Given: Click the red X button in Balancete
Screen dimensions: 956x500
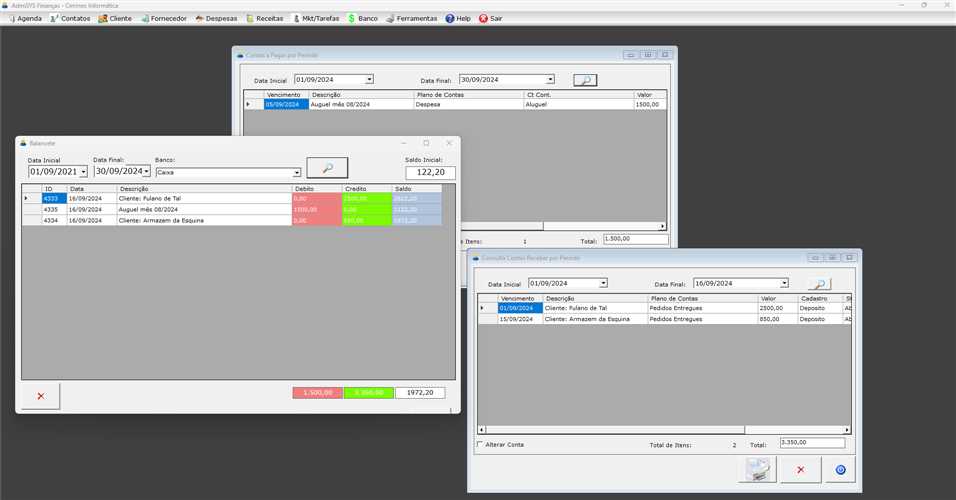Looking at the screenshot, I should point(41,396).
